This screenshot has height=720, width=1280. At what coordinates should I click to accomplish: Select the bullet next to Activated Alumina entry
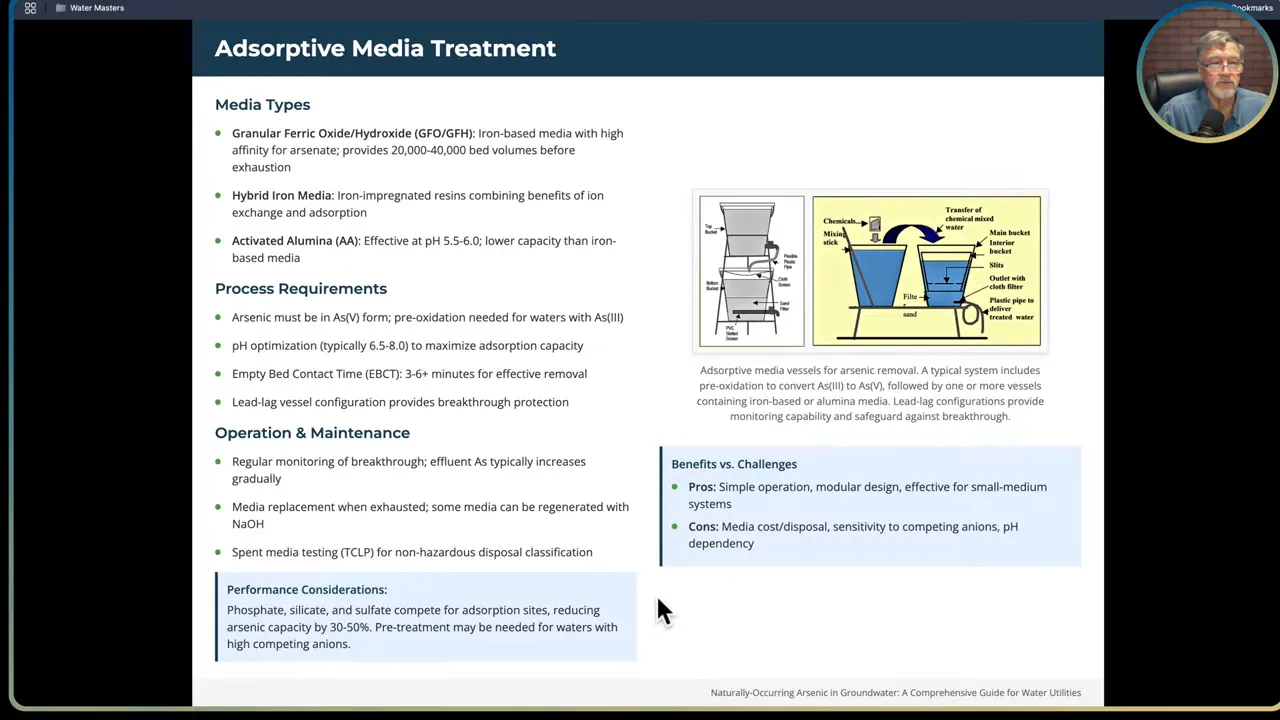[x=218, y=241]
